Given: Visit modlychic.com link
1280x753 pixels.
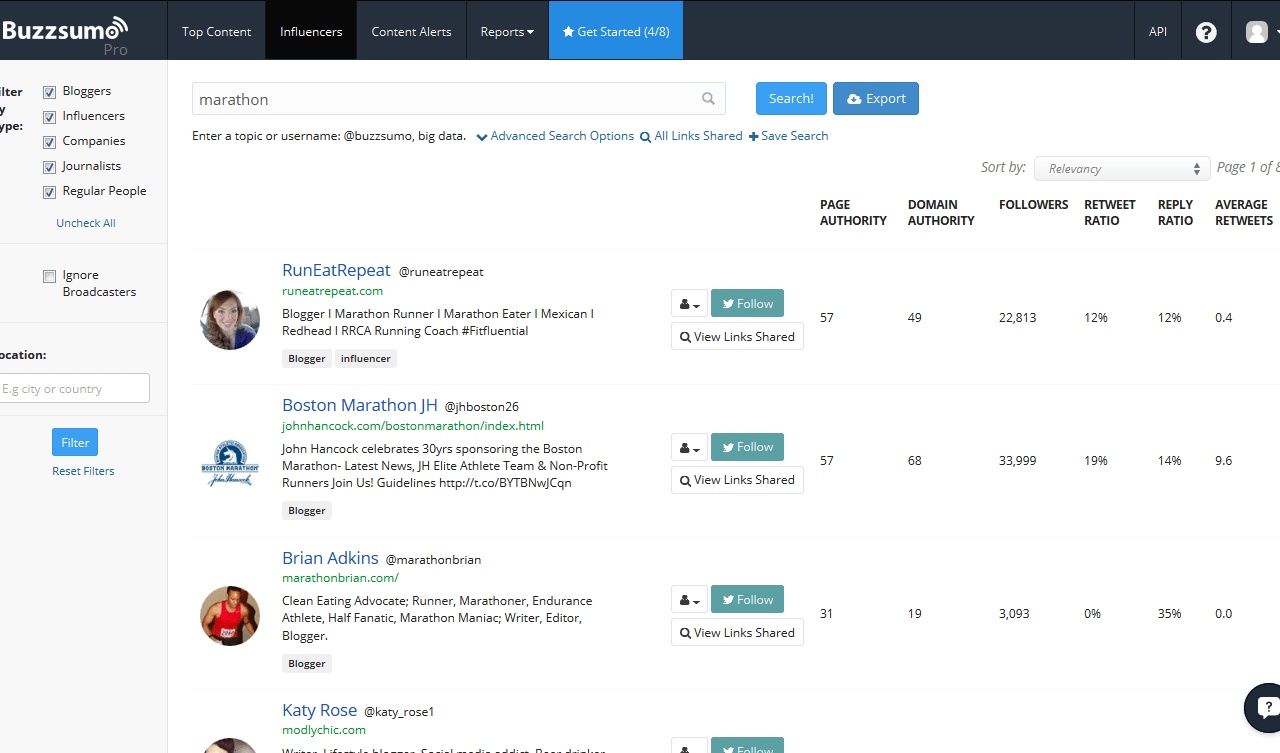Looking at the screenshot, I should click(x=324, y=730).
